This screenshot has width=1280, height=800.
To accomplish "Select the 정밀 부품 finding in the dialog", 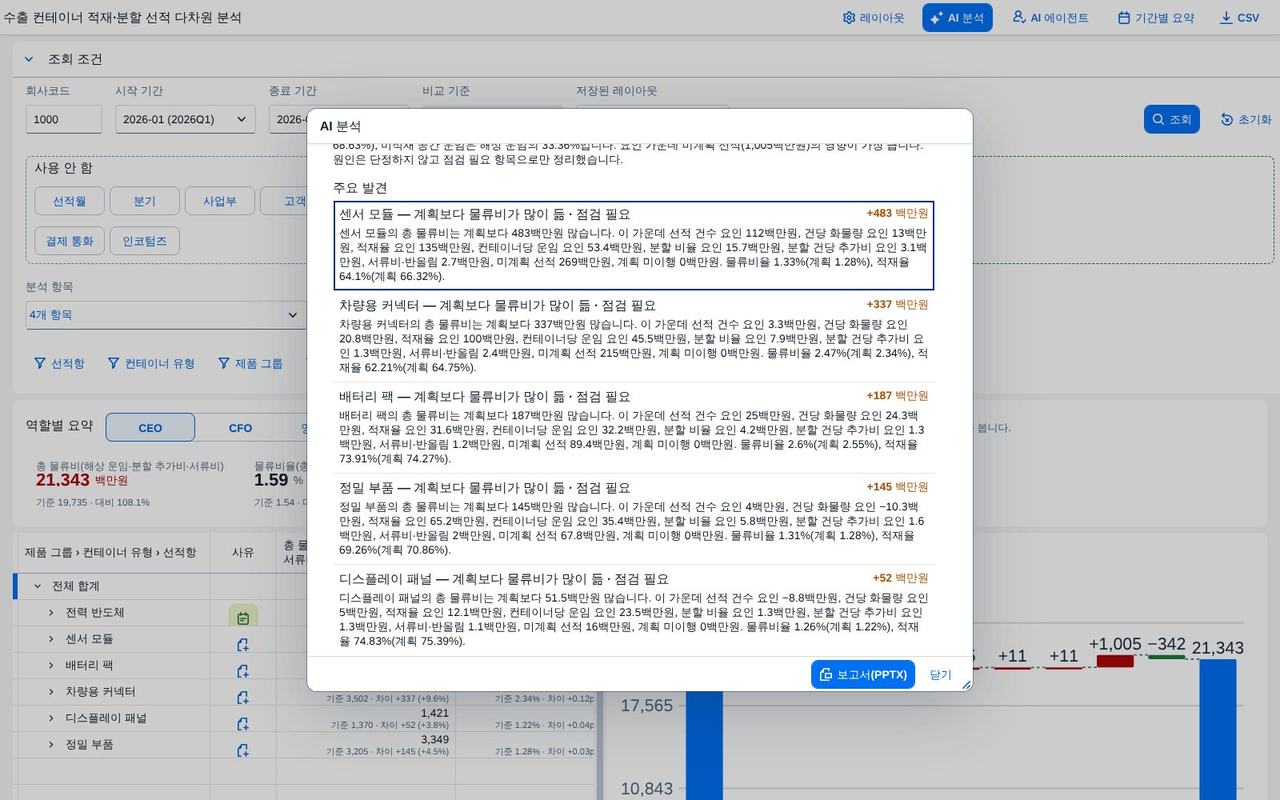I will point(634,518).
